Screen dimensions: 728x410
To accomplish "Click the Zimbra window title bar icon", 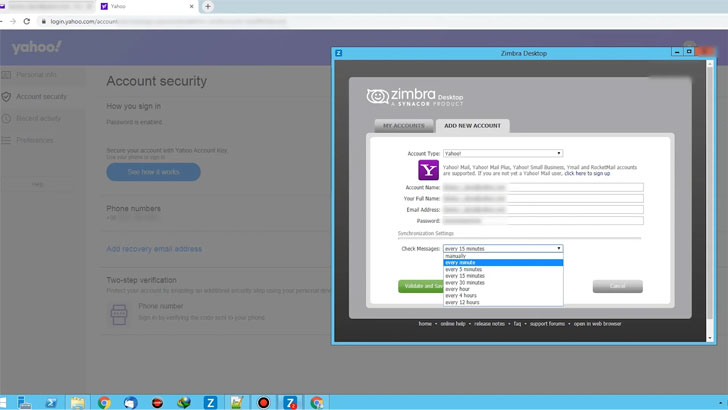I will tap(339, 53).
